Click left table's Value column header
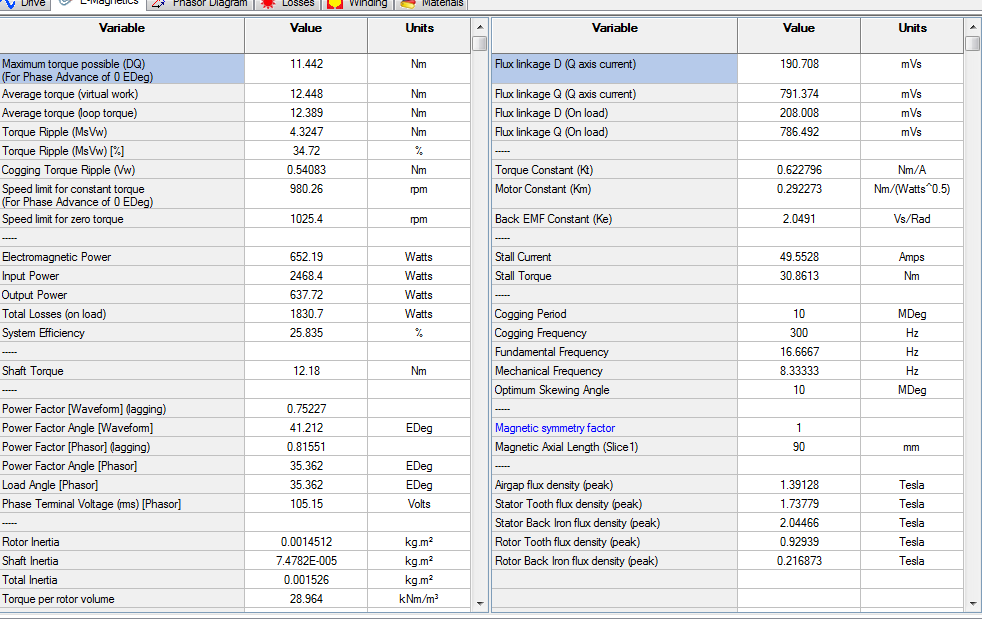Screen dimensions: 982x621 tap(305, 28)
